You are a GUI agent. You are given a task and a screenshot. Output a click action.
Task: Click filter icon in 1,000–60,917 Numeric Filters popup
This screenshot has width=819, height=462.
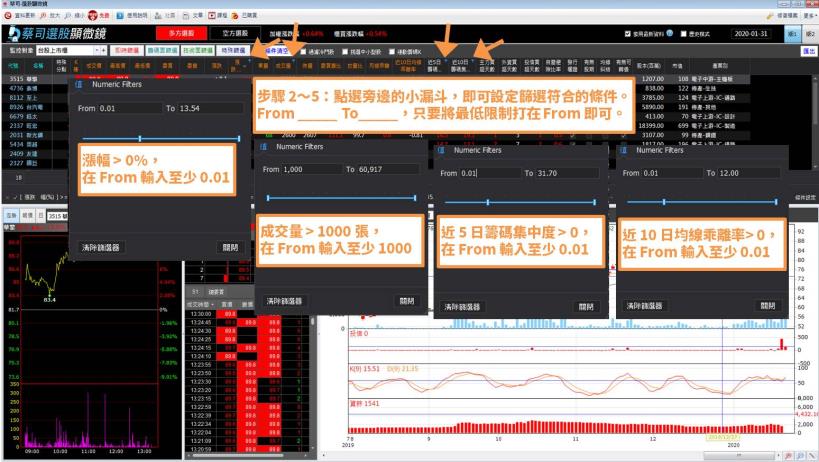pyautogui.click(x=264, y=147)
